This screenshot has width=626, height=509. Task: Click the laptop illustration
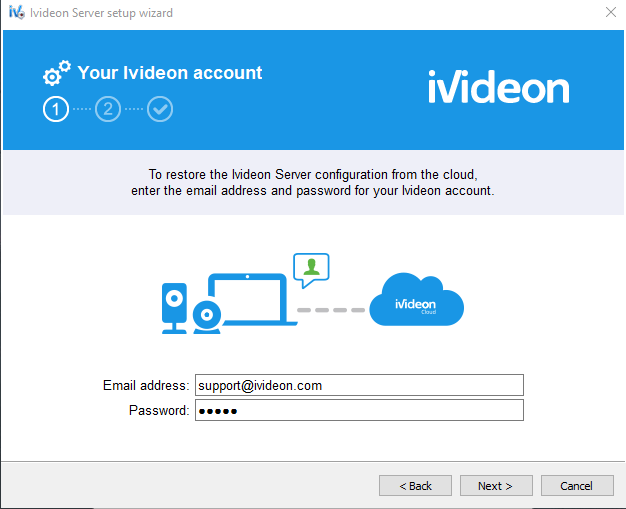(x=254, y=299)
